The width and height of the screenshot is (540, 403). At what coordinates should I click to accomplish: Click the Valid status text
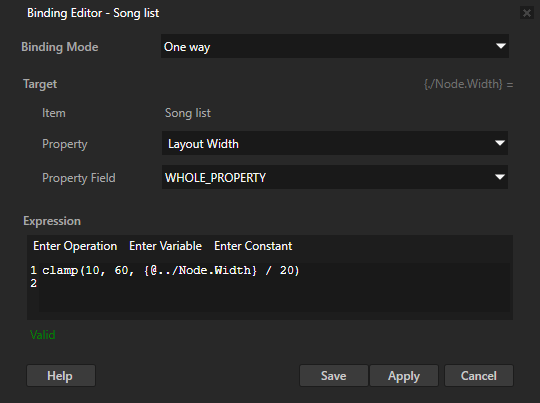(43, 335)
